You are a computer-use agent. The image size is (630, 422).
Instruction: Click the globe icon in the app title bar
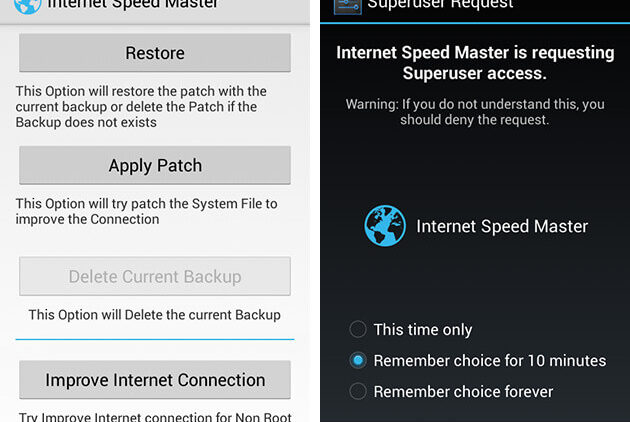pyautogui.click(x=28, y=4)
